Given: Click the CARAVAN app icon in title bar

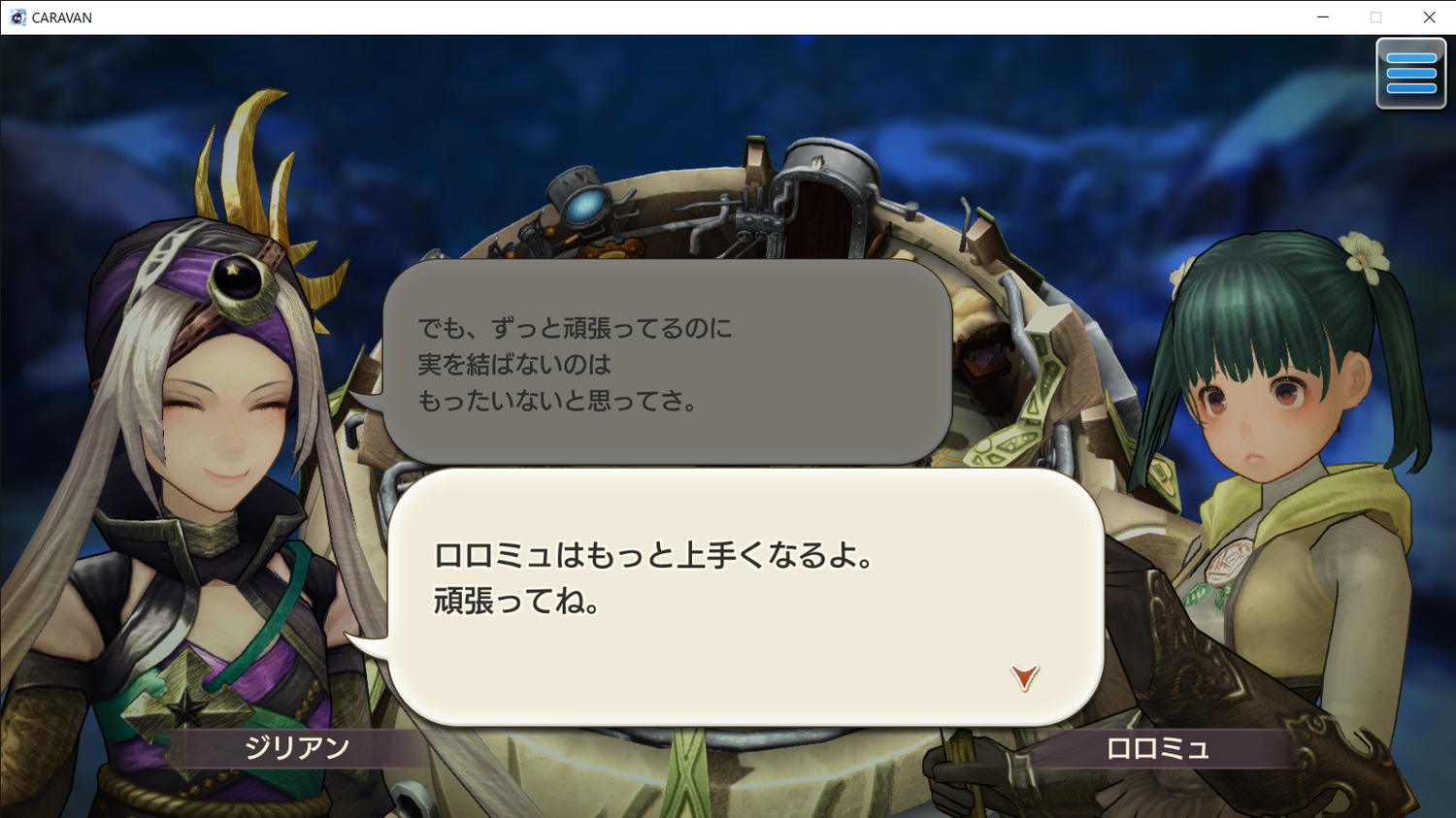Looking at the screenshot, I should click(x=17, y=17).
